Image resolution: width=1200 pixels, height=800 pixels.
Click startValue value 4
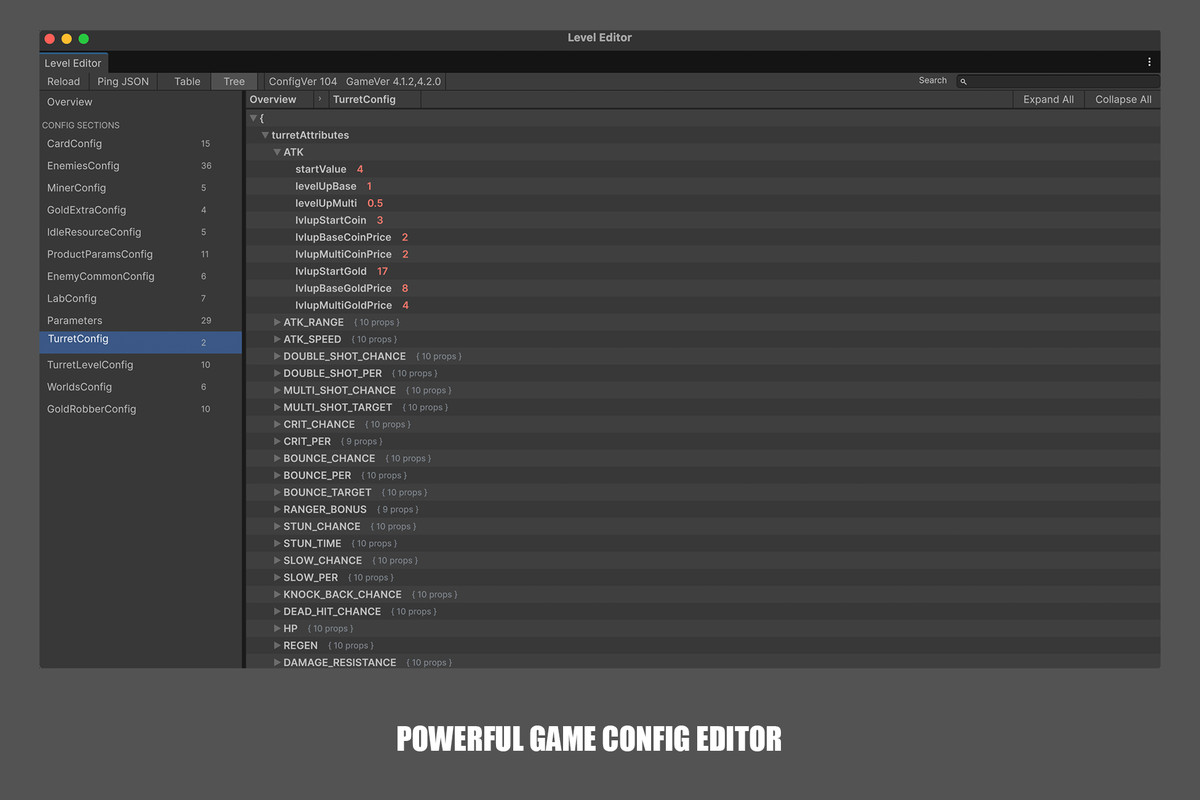[360, 169]
